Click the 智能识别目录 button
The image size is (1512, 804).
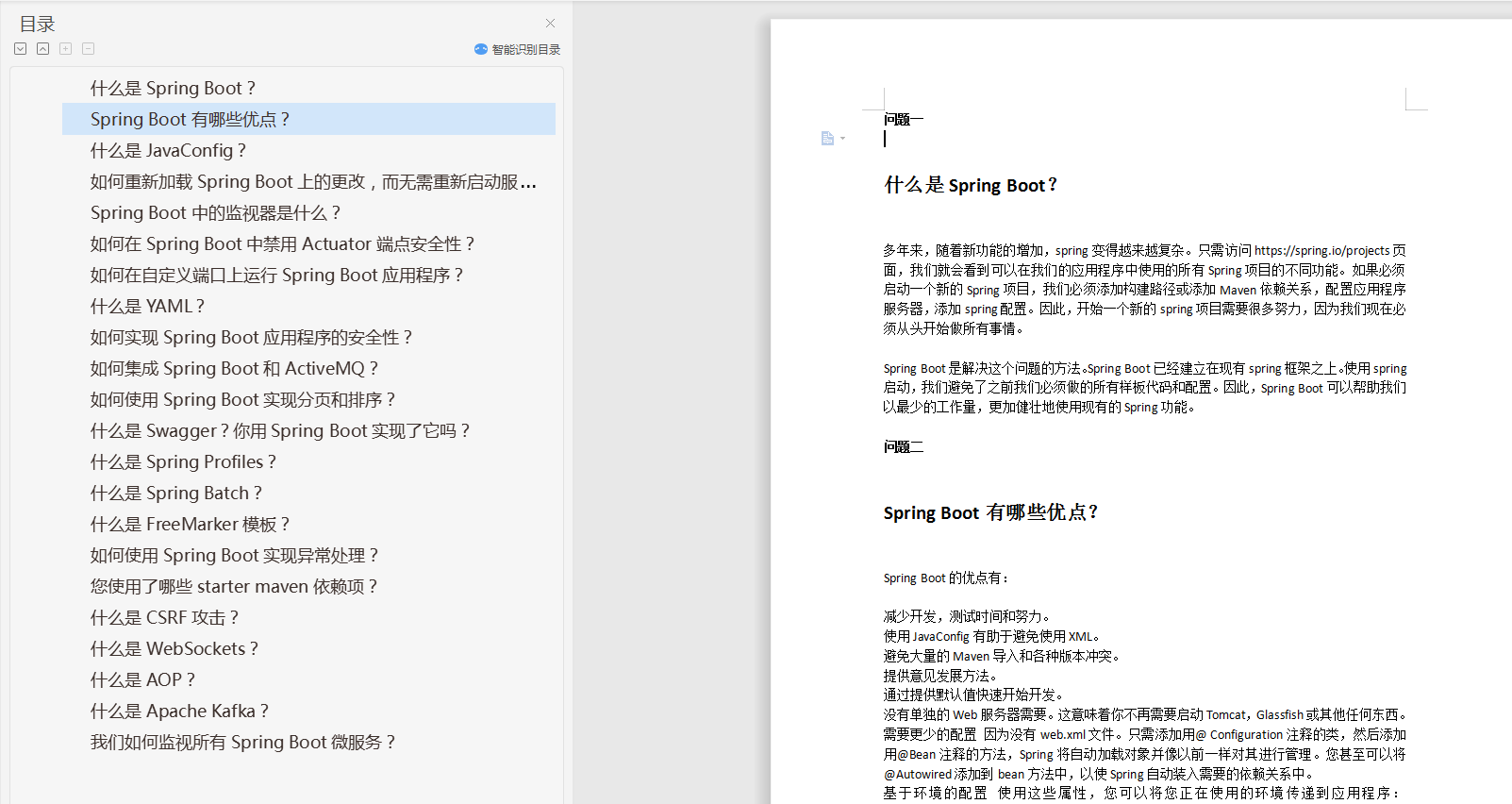click(x=518, y=50)
